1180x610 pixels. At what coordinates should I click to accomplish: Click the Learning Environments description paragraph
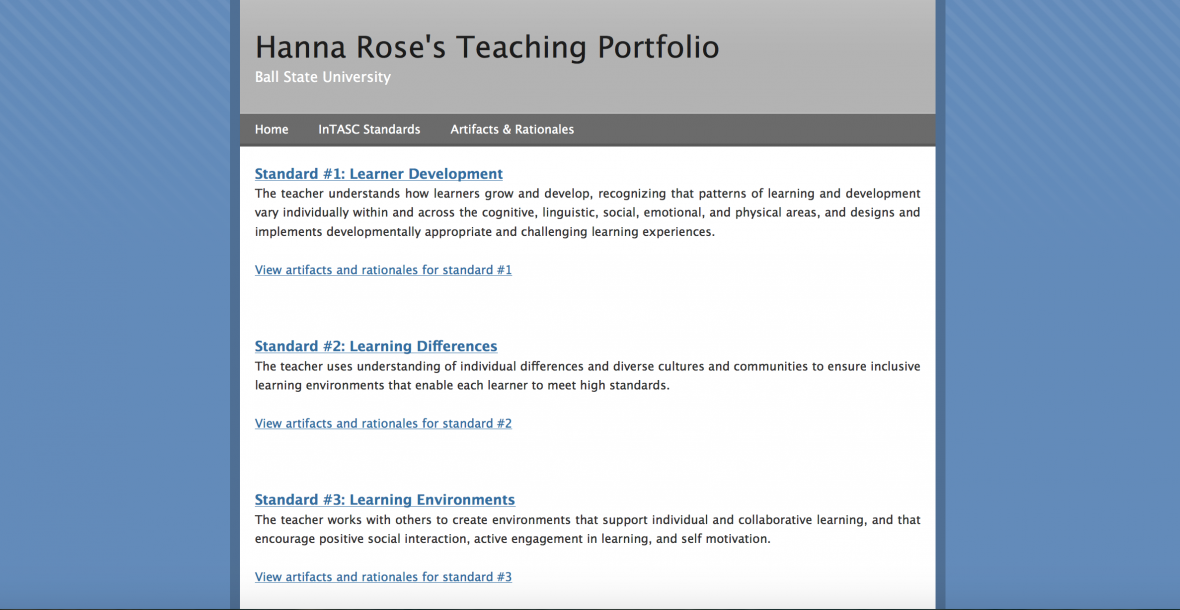(x=587, y=529)
